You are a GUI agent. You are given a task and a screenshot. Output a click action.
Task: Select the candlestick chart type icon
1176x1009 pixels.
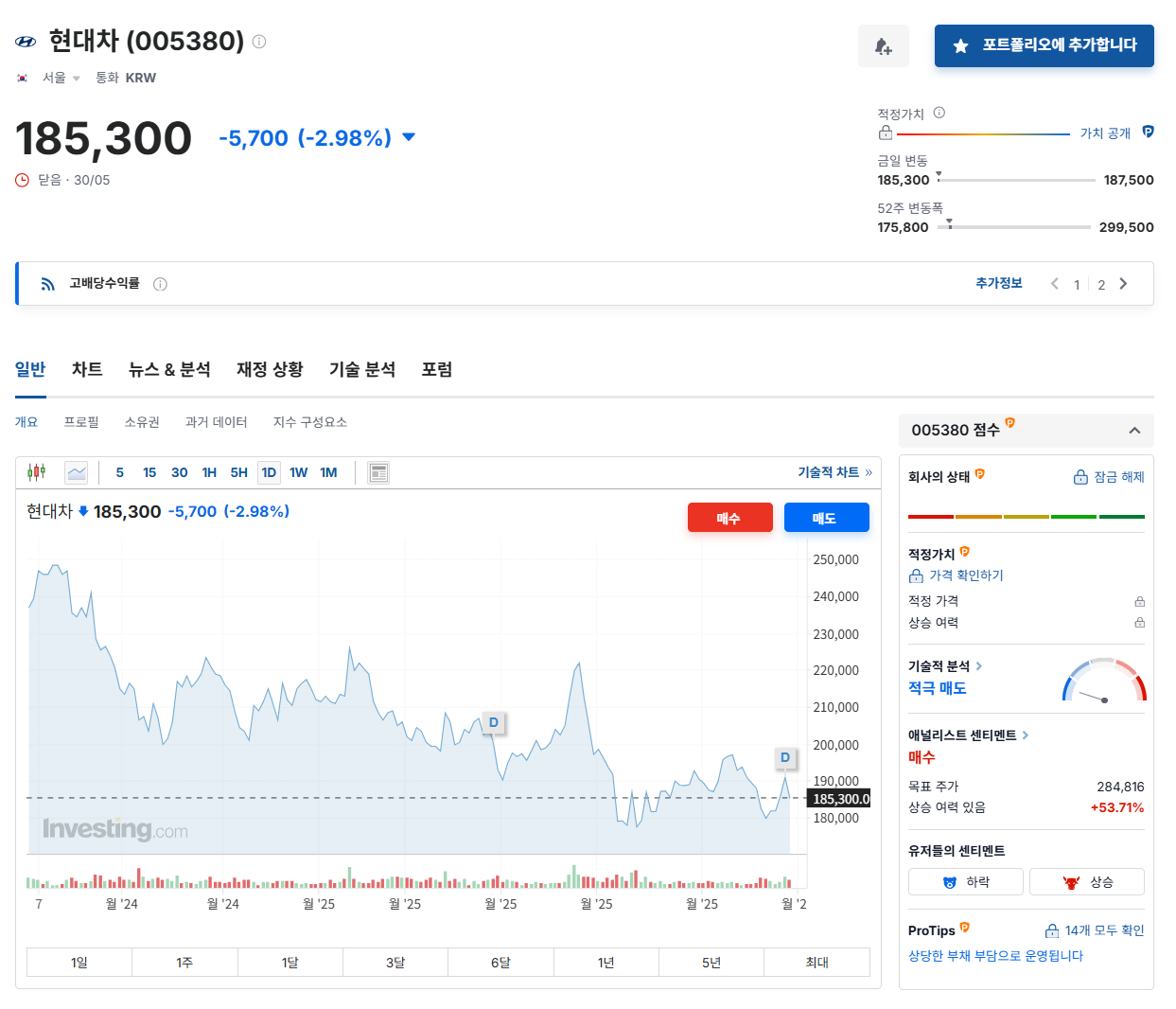[37, 472]
